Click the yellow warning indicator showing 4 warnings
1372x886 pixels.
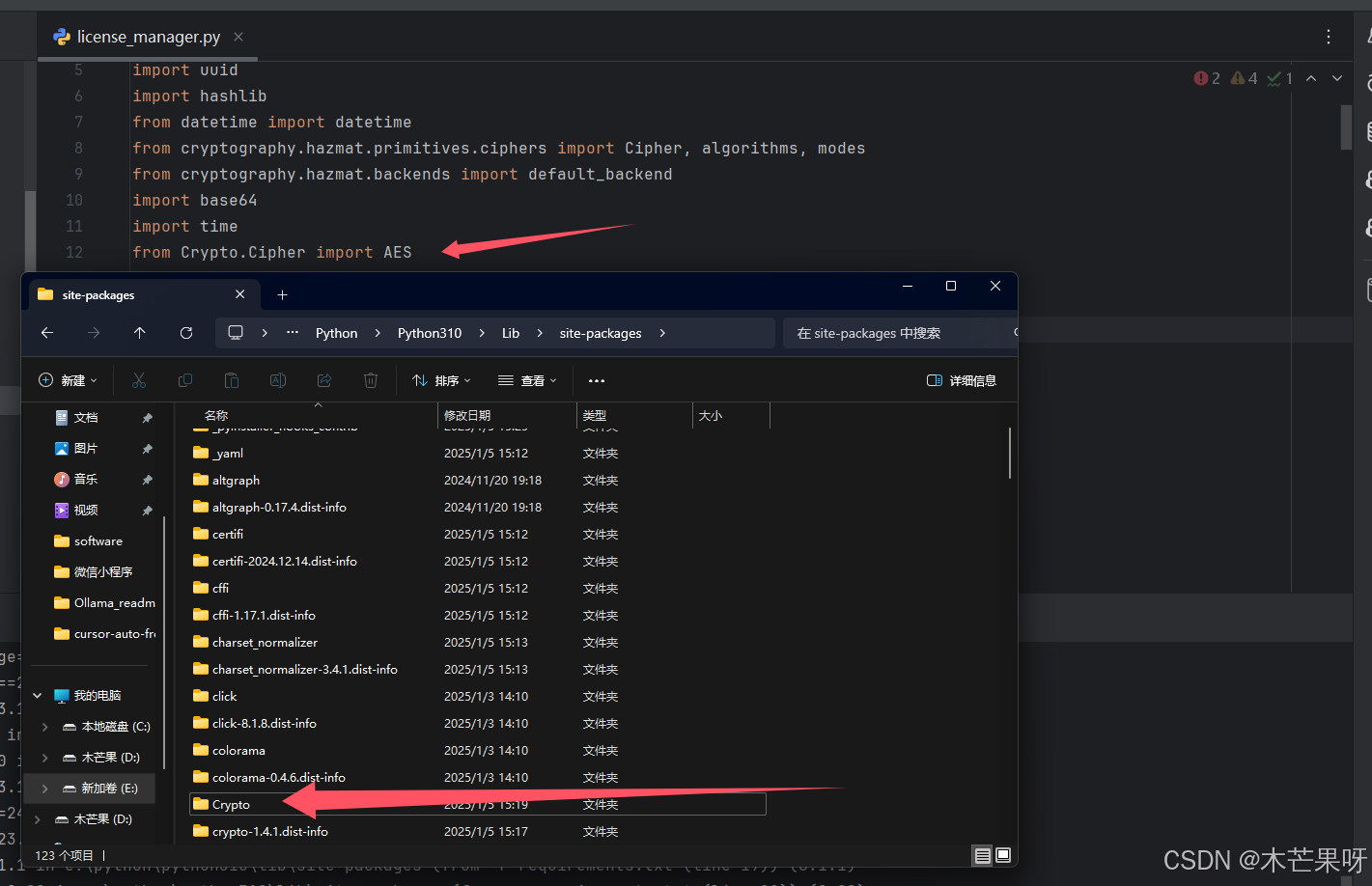pyautogui.click(x=1237, y=78)
